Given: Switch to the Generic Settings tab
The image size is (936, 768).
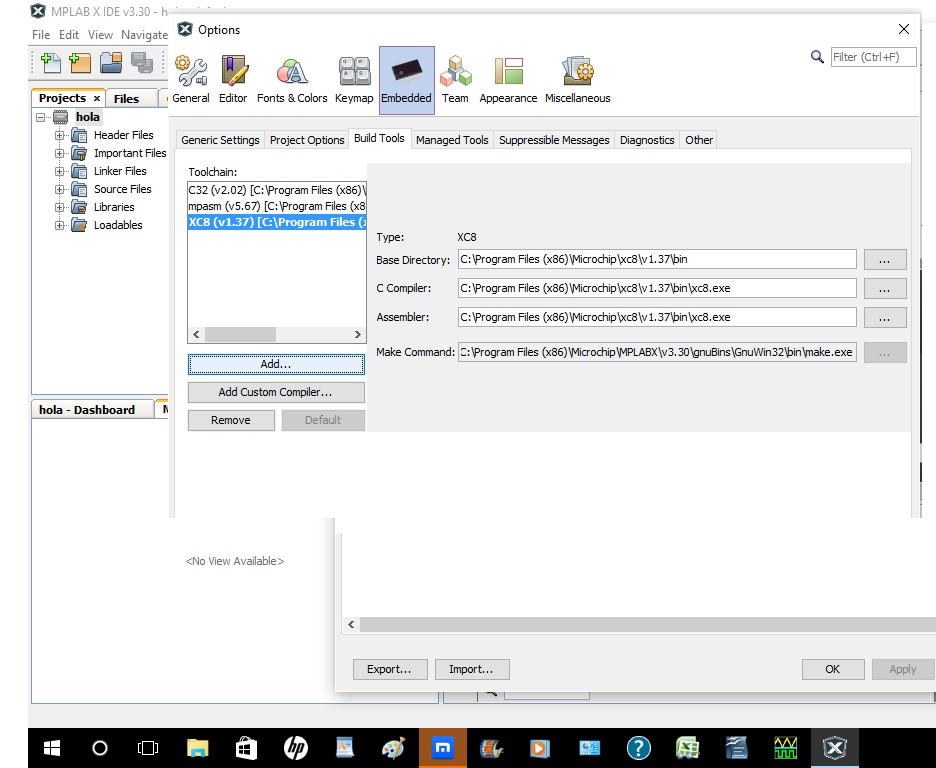Looking at the screenshot, I should tap(220, 140).
